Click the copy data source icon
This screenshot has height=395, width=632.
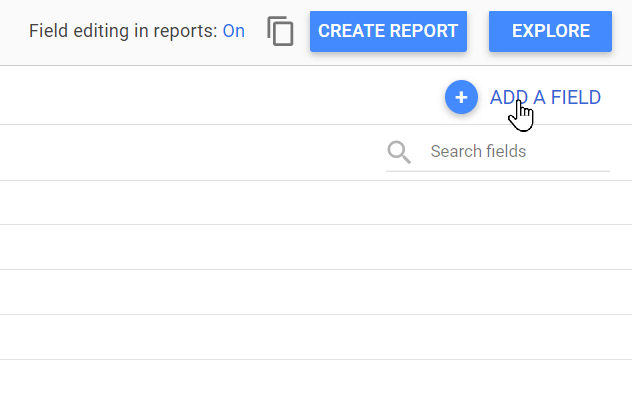pyautogui.click(x=280, y=31)
